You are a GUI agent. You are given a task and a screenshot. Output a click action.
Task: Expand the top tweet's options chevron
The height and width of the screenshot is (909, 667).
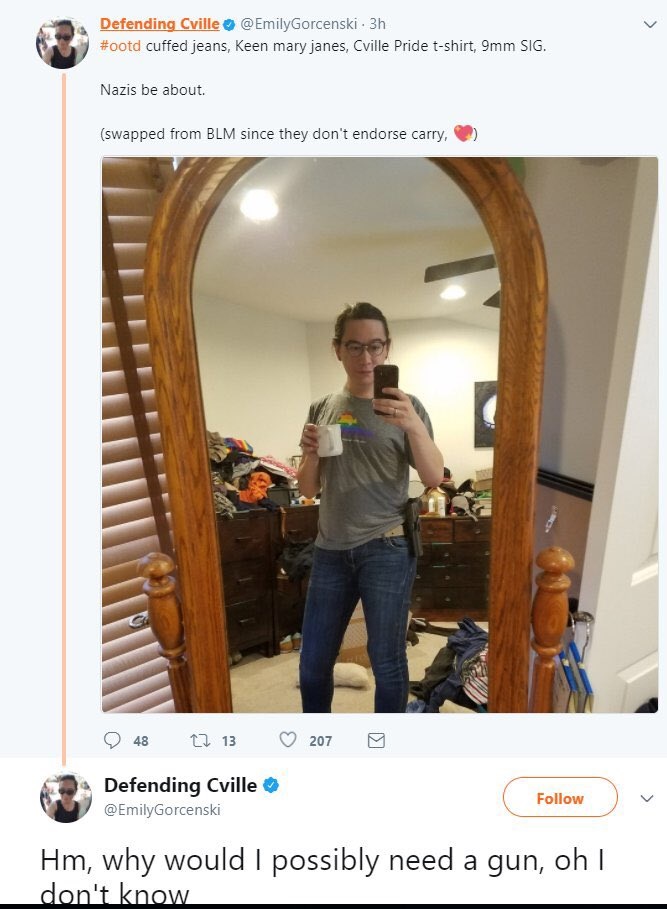click(x=650, y=24)
